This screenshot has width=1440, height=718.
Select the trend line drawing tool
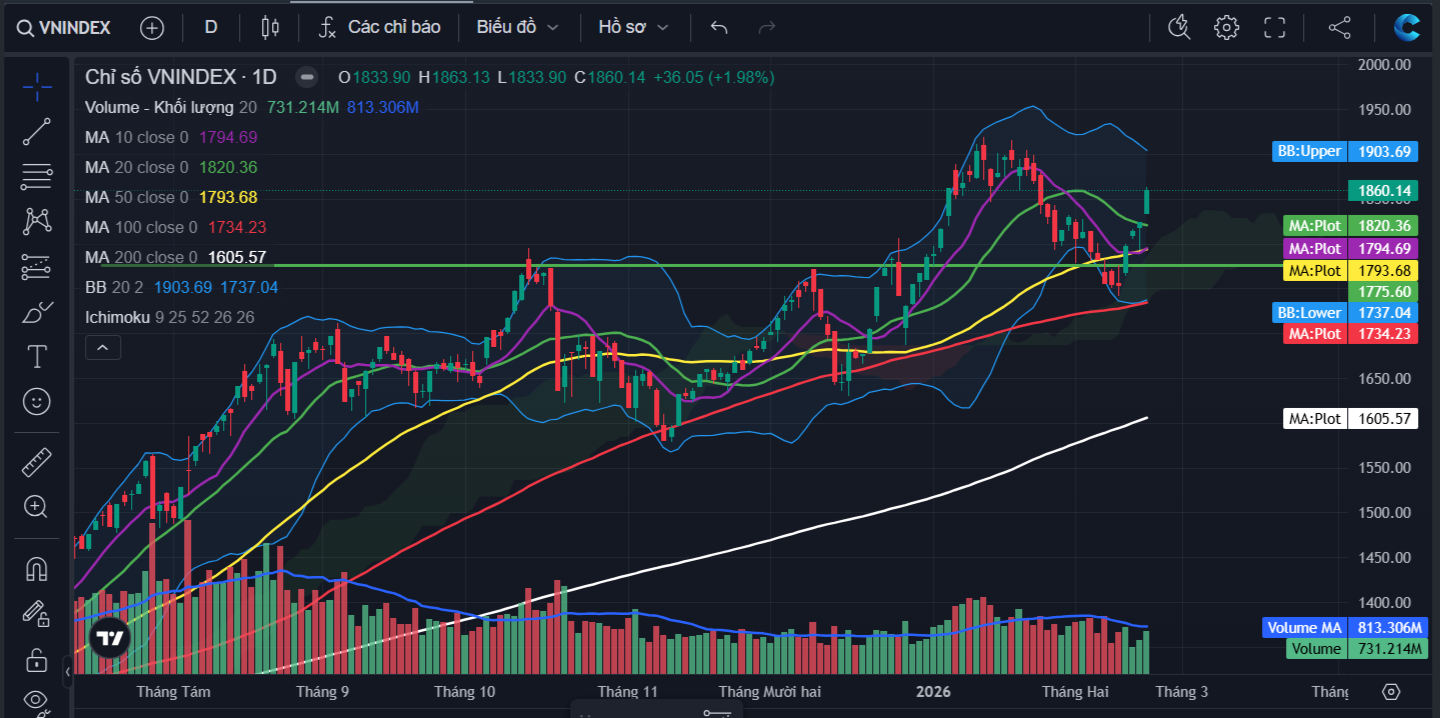click(x=37, y=132)
